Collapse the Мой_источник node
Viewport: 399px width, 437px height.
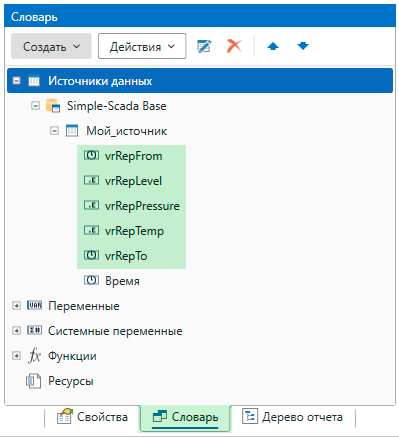54,131
